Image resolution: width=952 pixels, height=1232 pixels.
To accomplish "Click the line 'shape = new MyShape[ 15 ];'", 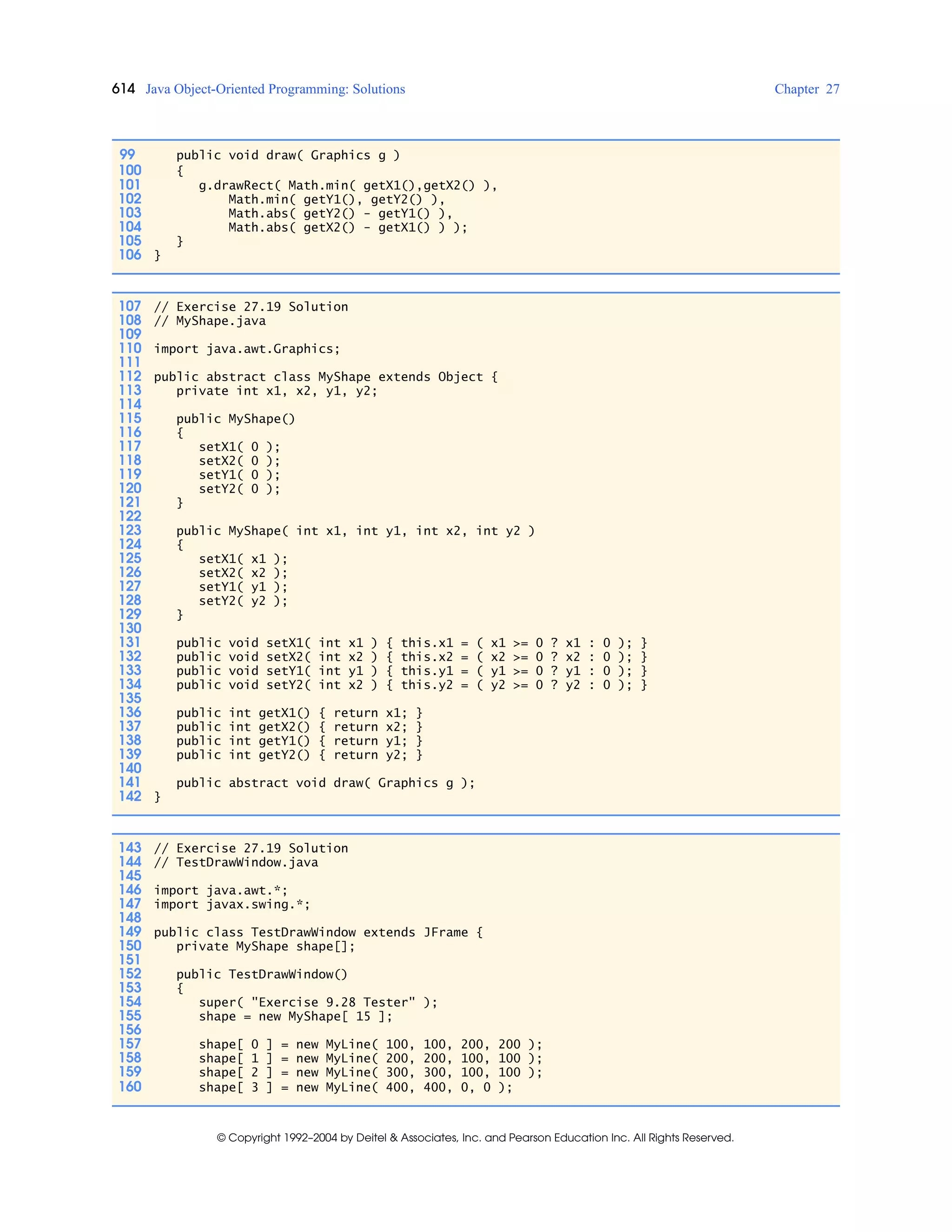I will 296,1016.
